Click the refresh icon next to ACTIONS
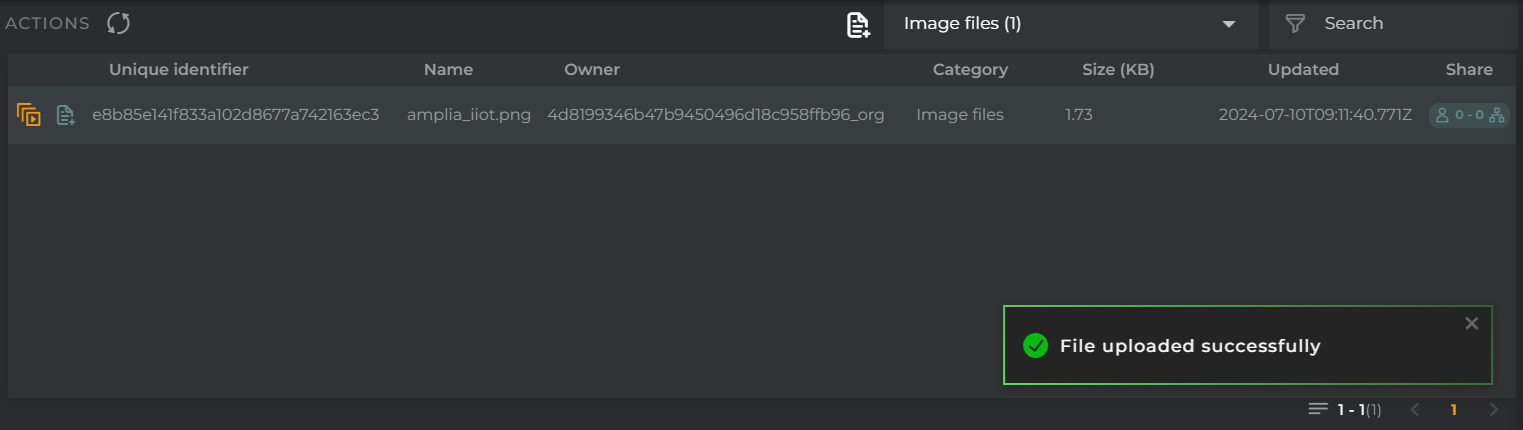 click(x=119, y=23)
